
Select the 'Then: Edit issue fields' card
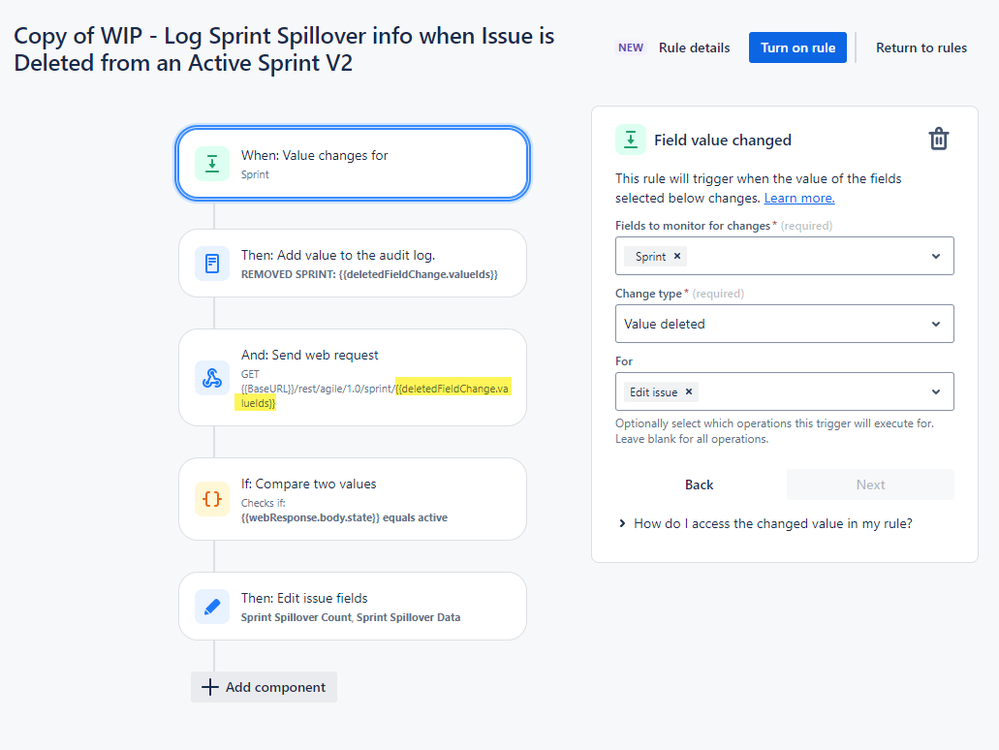[353, 607]
